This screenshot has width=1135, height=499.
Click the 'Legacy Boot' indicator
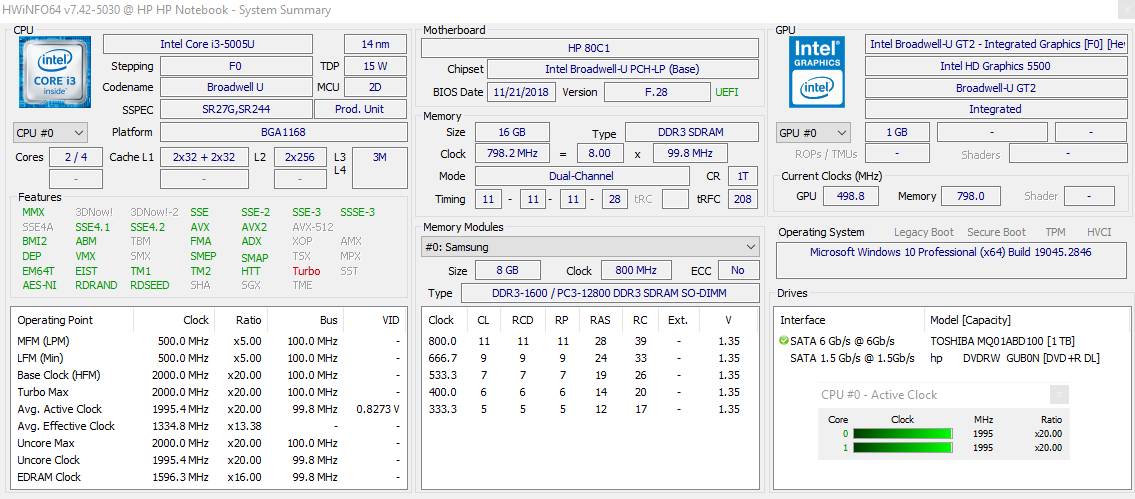(924, 232)
